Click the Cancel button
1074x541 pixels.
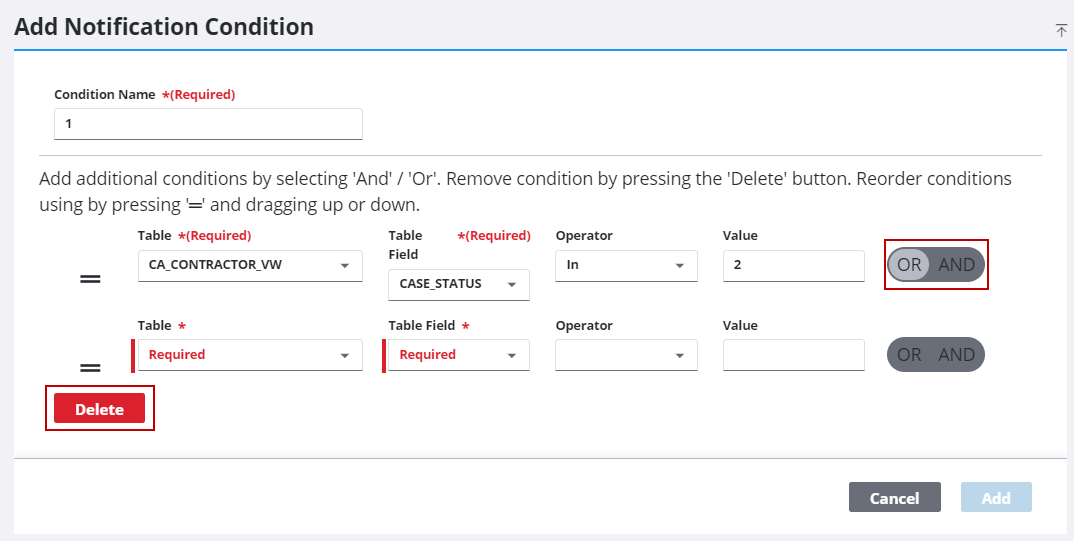pyautogui.click(x=895, y=497)
